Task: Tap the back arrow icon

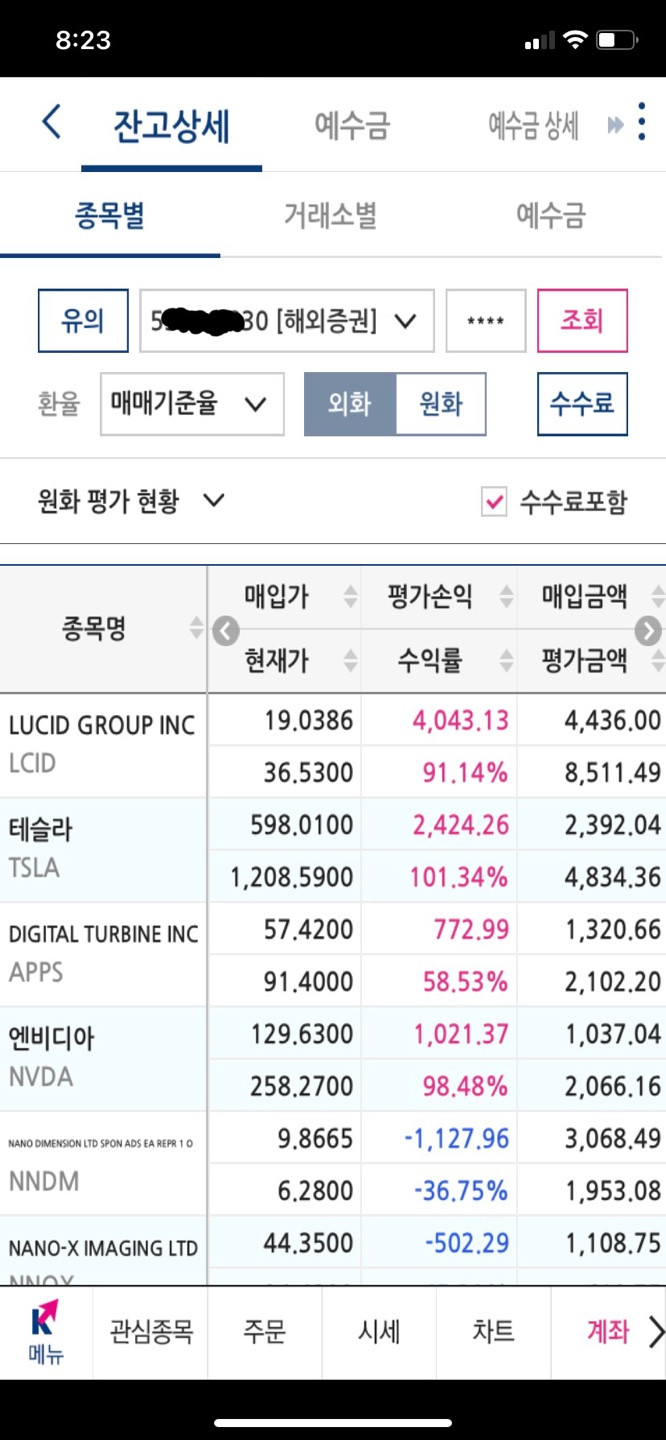Action: [x=51, y=124]
